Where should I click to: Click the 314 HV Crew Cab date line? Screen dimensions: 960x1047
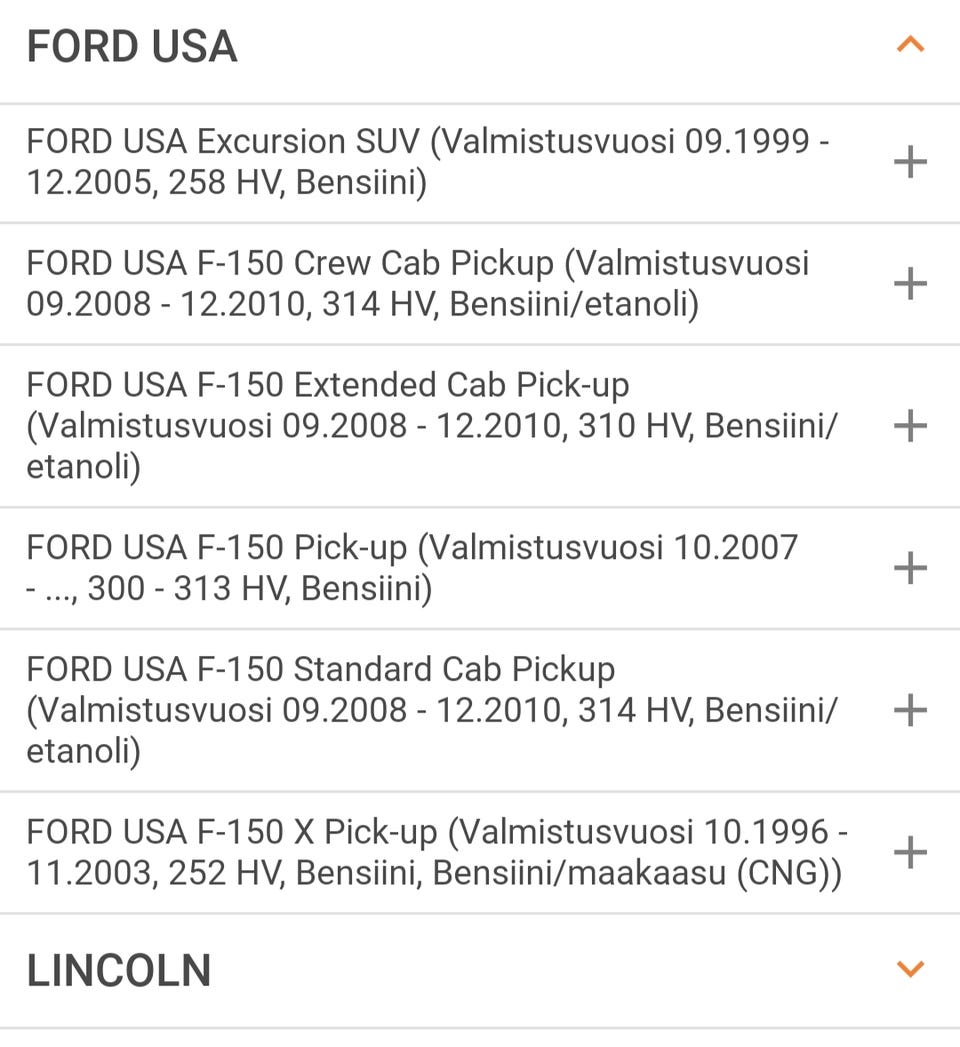point(362,305)
